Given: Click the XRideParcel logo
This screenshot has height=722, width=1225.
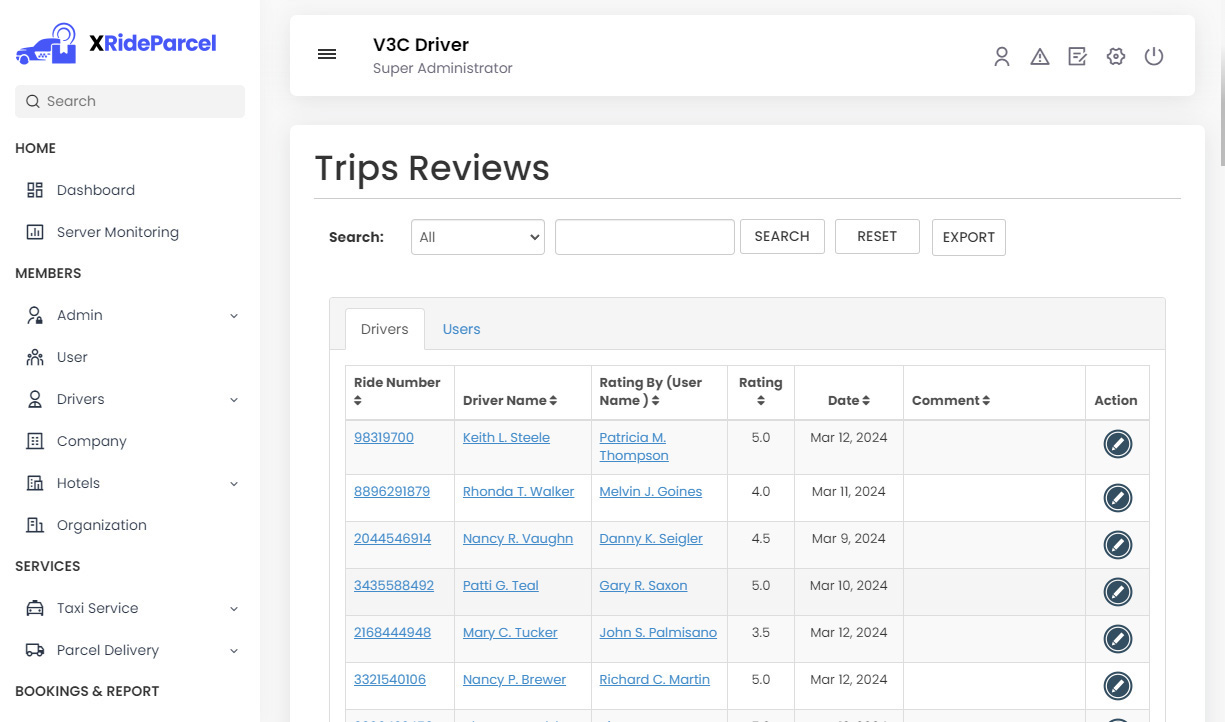Looking at the screenshot, I should (x=116, y=44).
